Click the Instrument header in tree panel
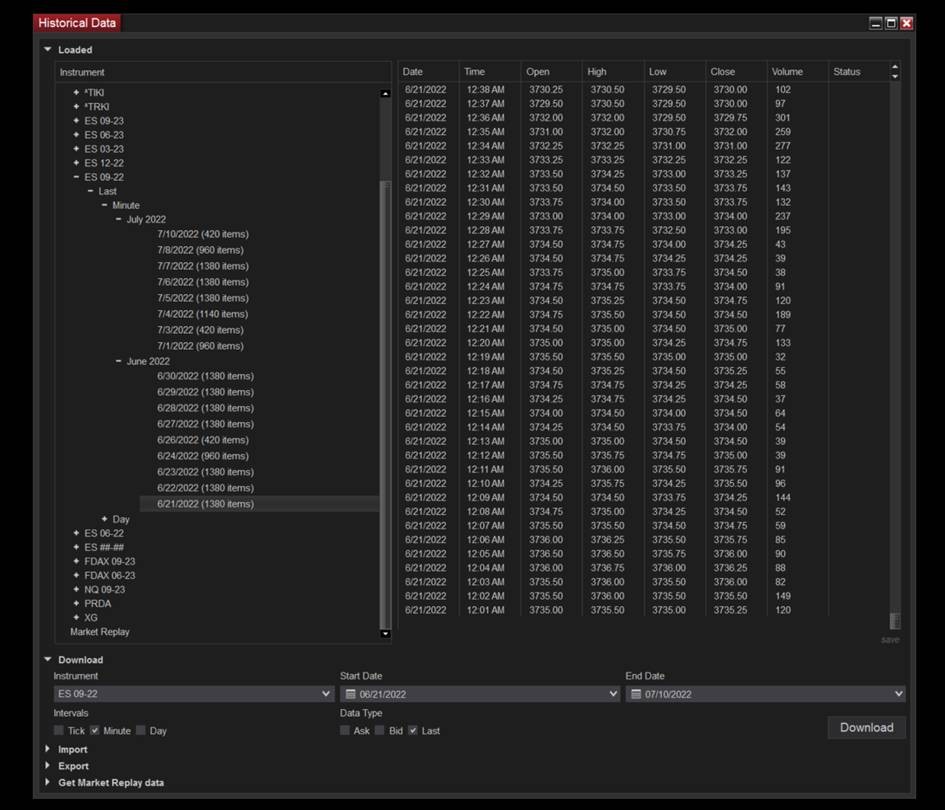945x810 pixels. click(82, 72)
